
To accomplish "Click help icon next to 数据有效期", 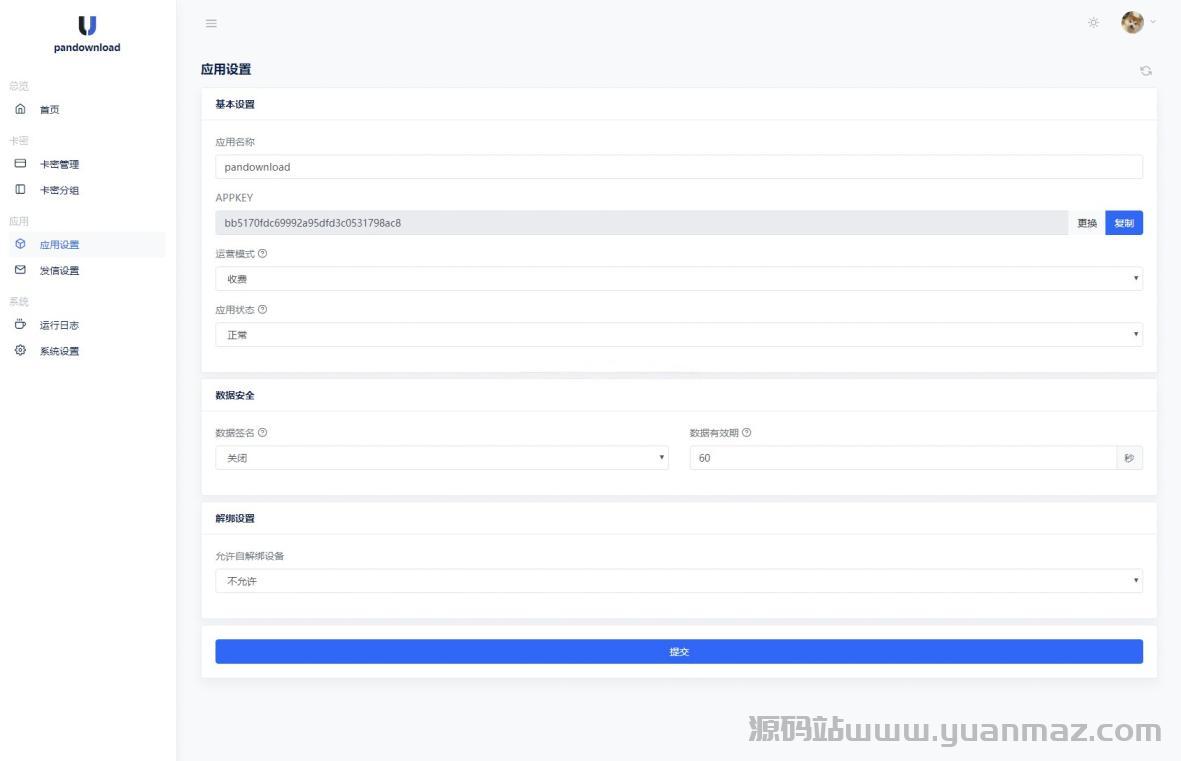I will pyautogui.click(x=746, y=433).
